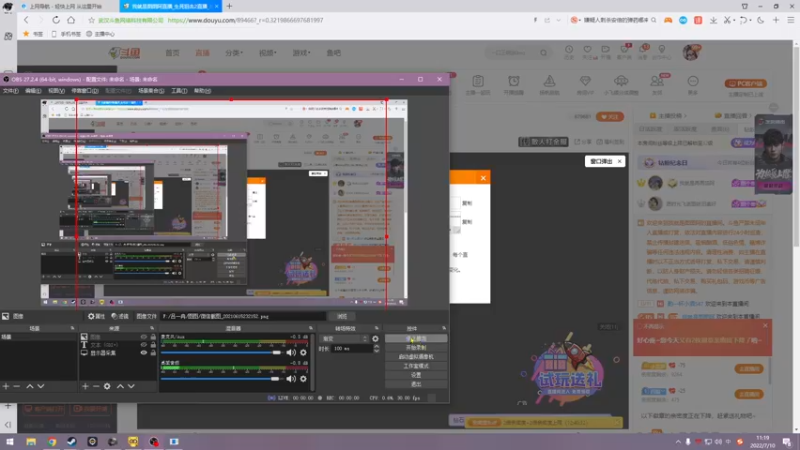Open second mixer channel settings gear
Viewport: 800px width, 450px height.
click(x=304, y=379)
